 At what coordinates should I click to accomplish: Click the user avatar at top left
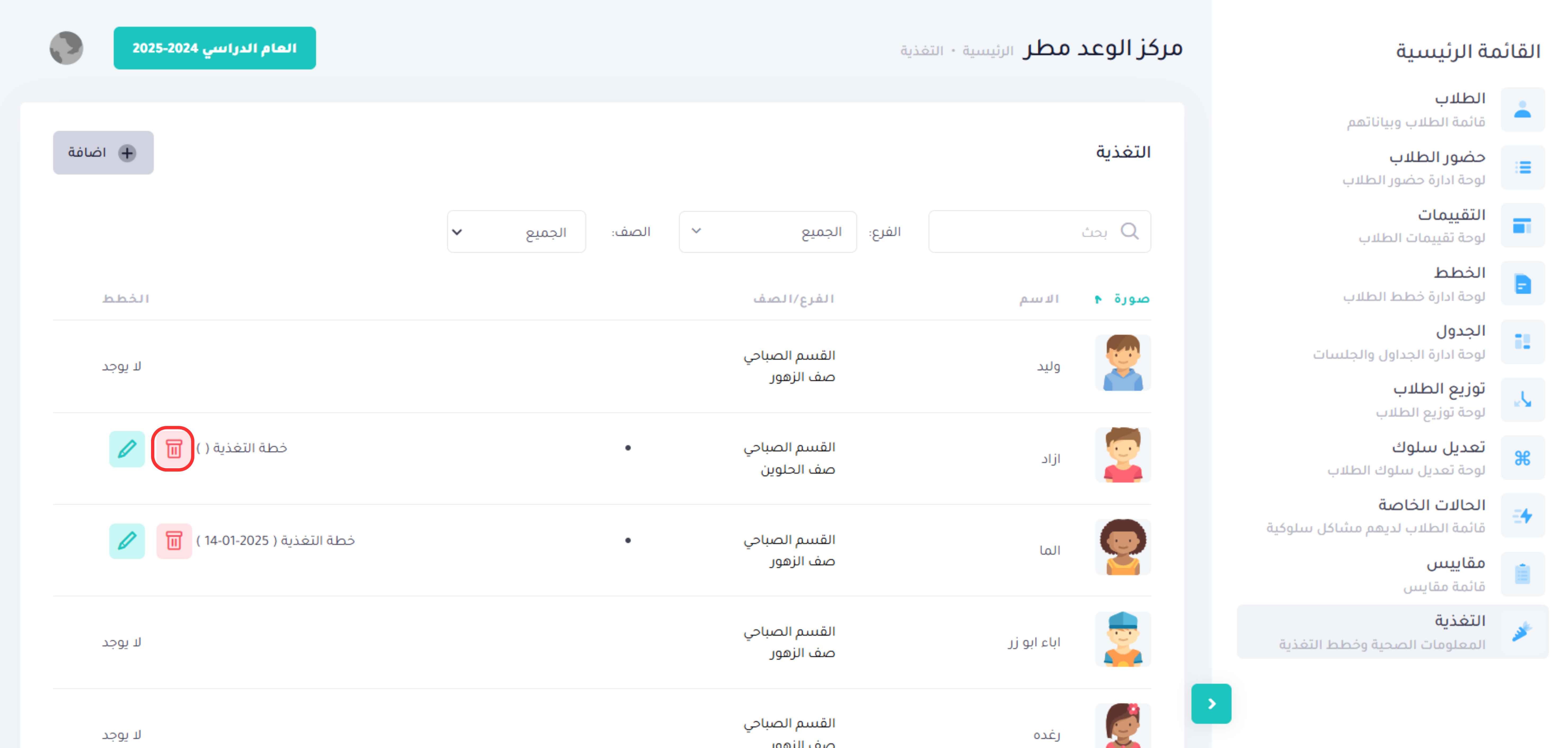(66, 48)
